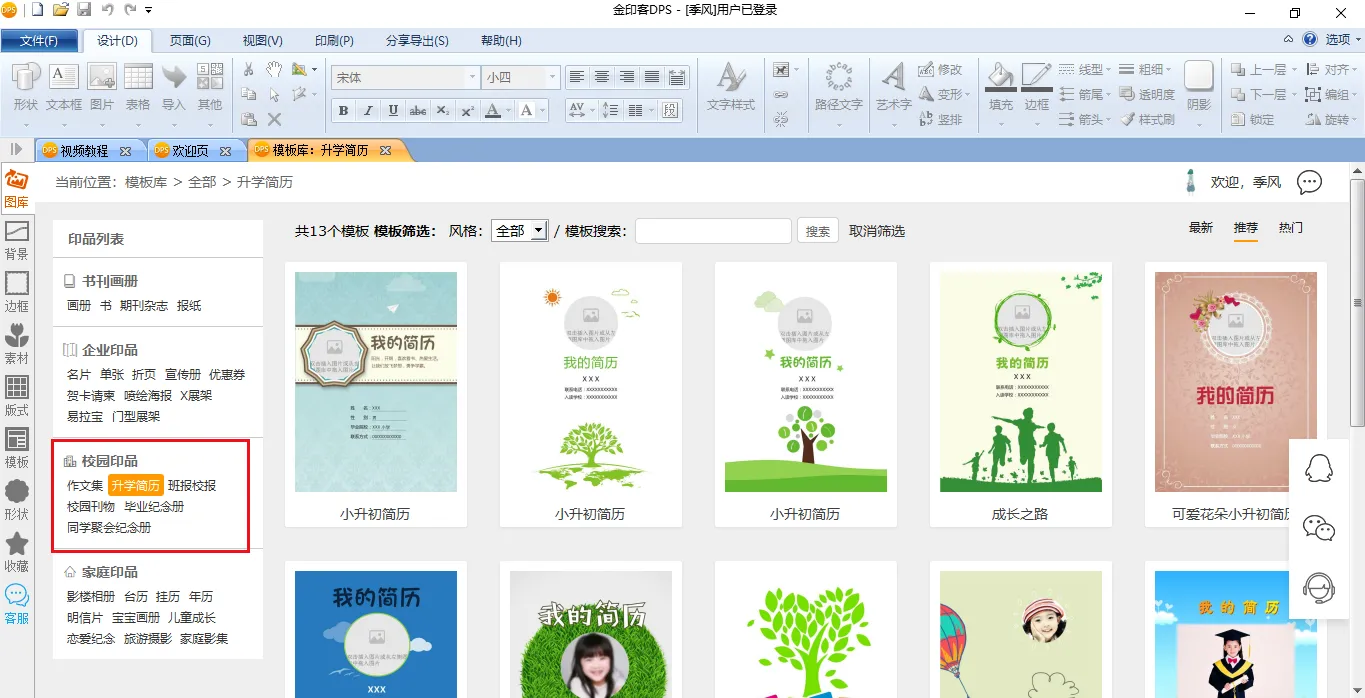
Task: Switch to the 页面(G) ribbon tab
Action: [x=190, y=41]
